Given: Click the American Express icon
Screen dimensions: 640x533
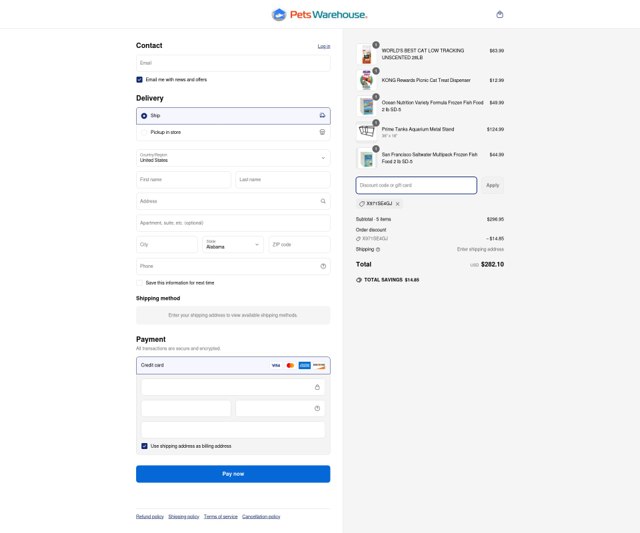Looking at the screenshot, I should click(304, 365).
